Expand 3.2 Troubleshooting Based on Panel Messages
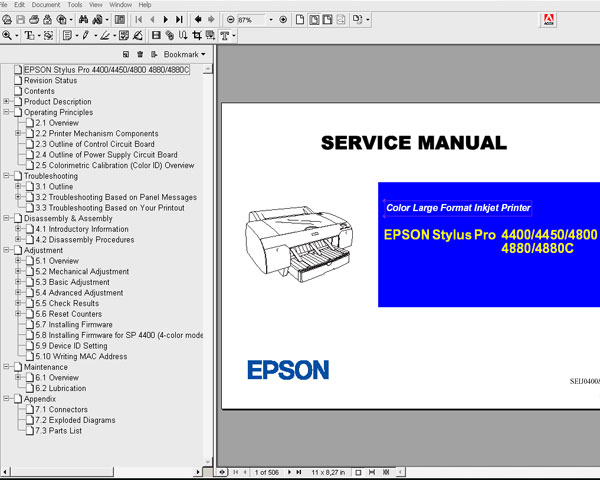 click(18, 197)
